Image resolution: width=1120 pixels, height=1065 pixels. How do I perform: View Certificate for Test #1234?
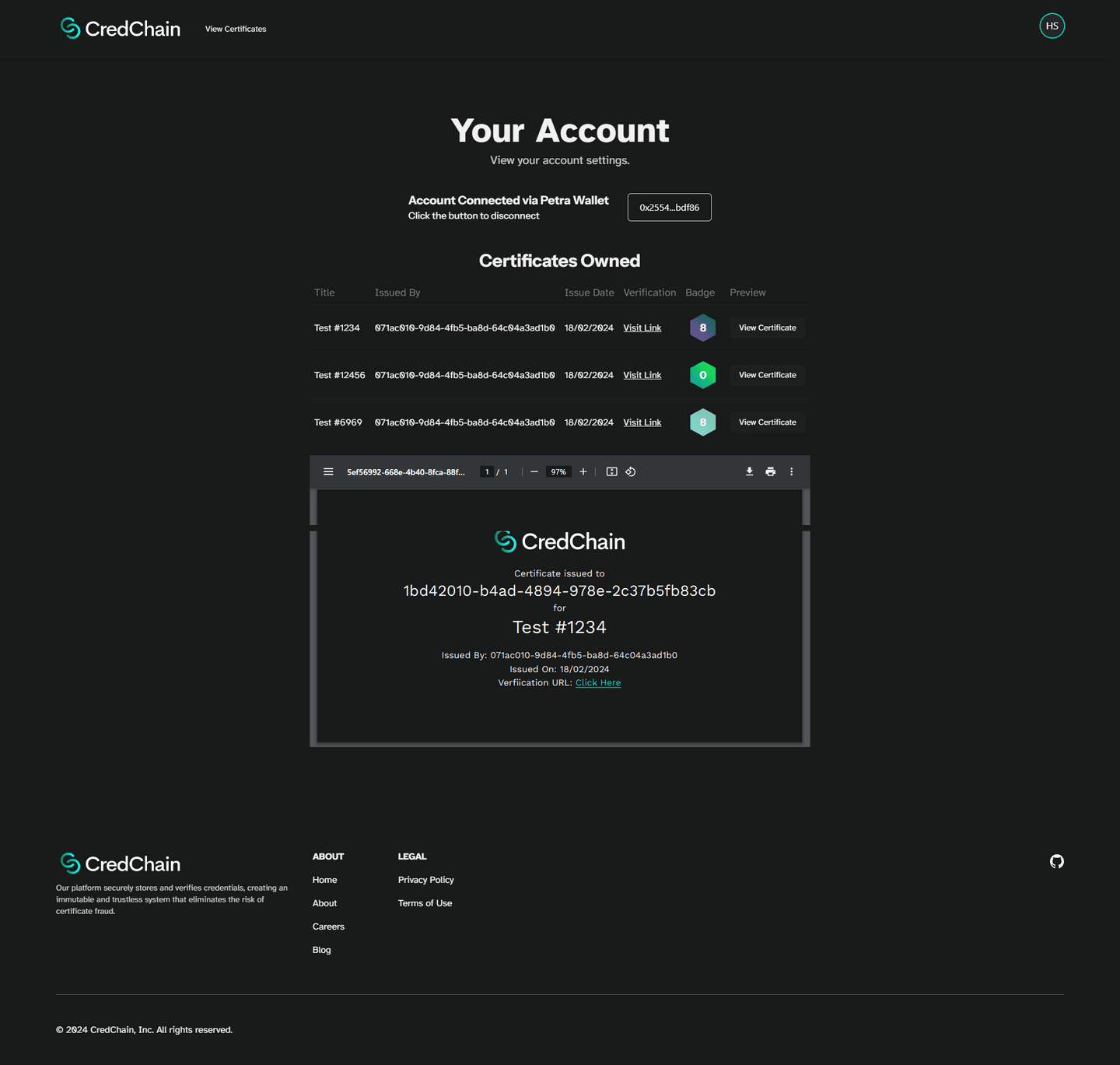(x=768, y=328)
